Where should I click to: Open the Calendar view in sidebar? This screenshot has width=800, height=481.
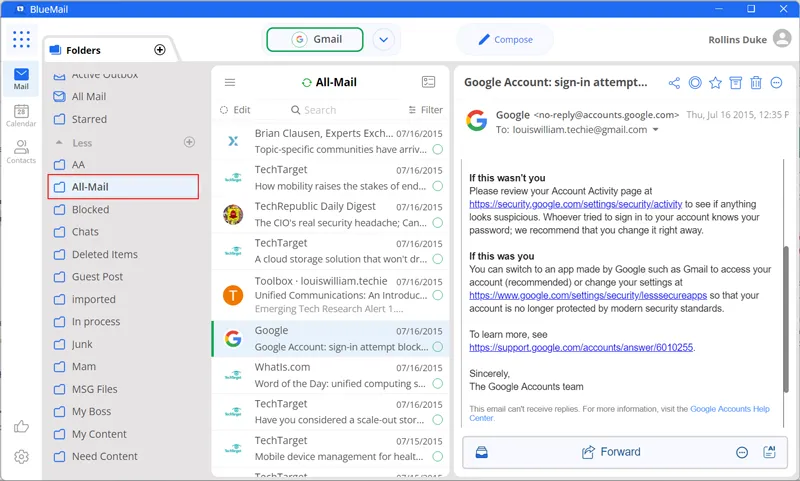tap(21, 116)
